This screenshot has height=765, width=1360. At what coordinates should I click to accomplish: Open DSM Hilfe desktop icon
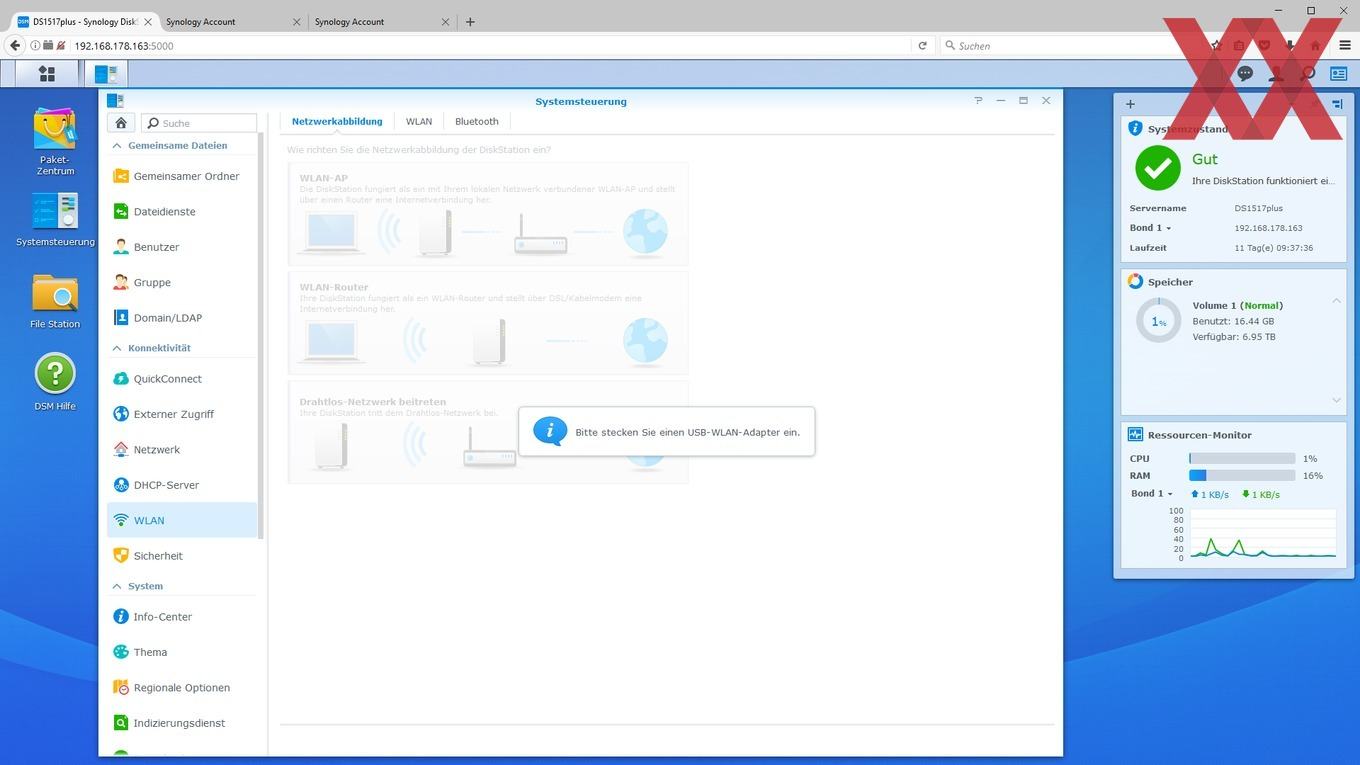click(55, 382)
